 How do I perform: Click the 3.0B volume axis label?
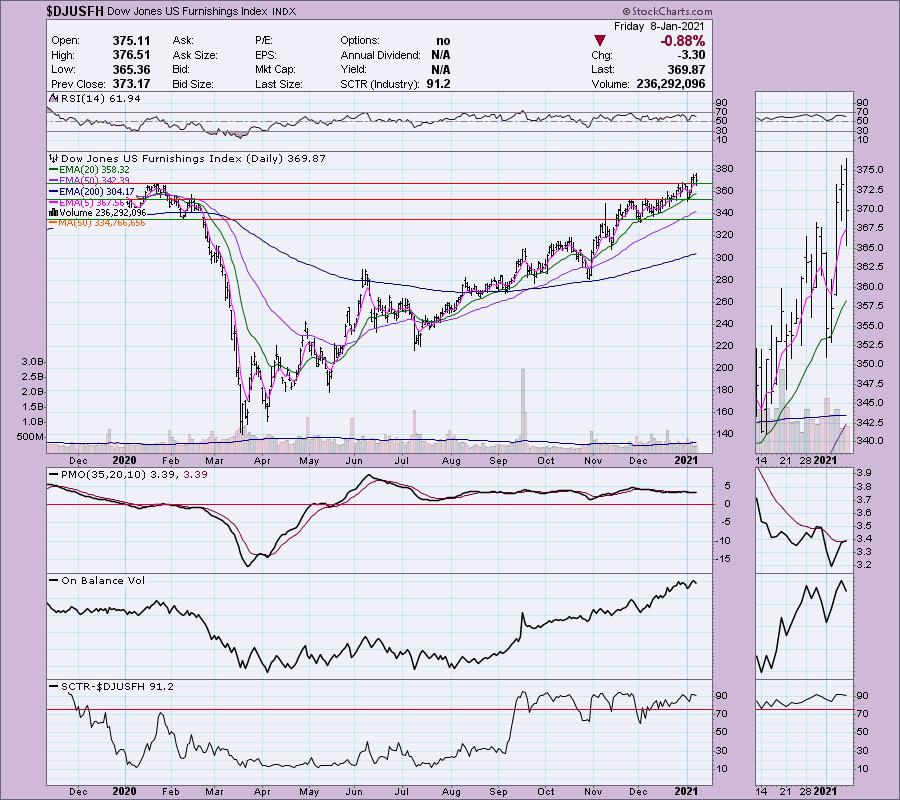[x=32, y=362]
